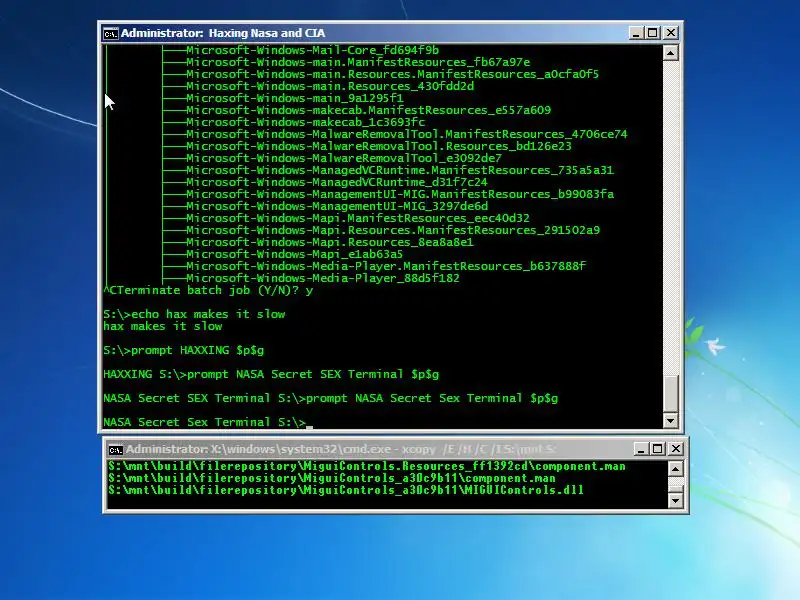Click scroll up arrow in xcopy window
Image resolution: width=800 pixels, height=600 pixels.
click(676, 469)
